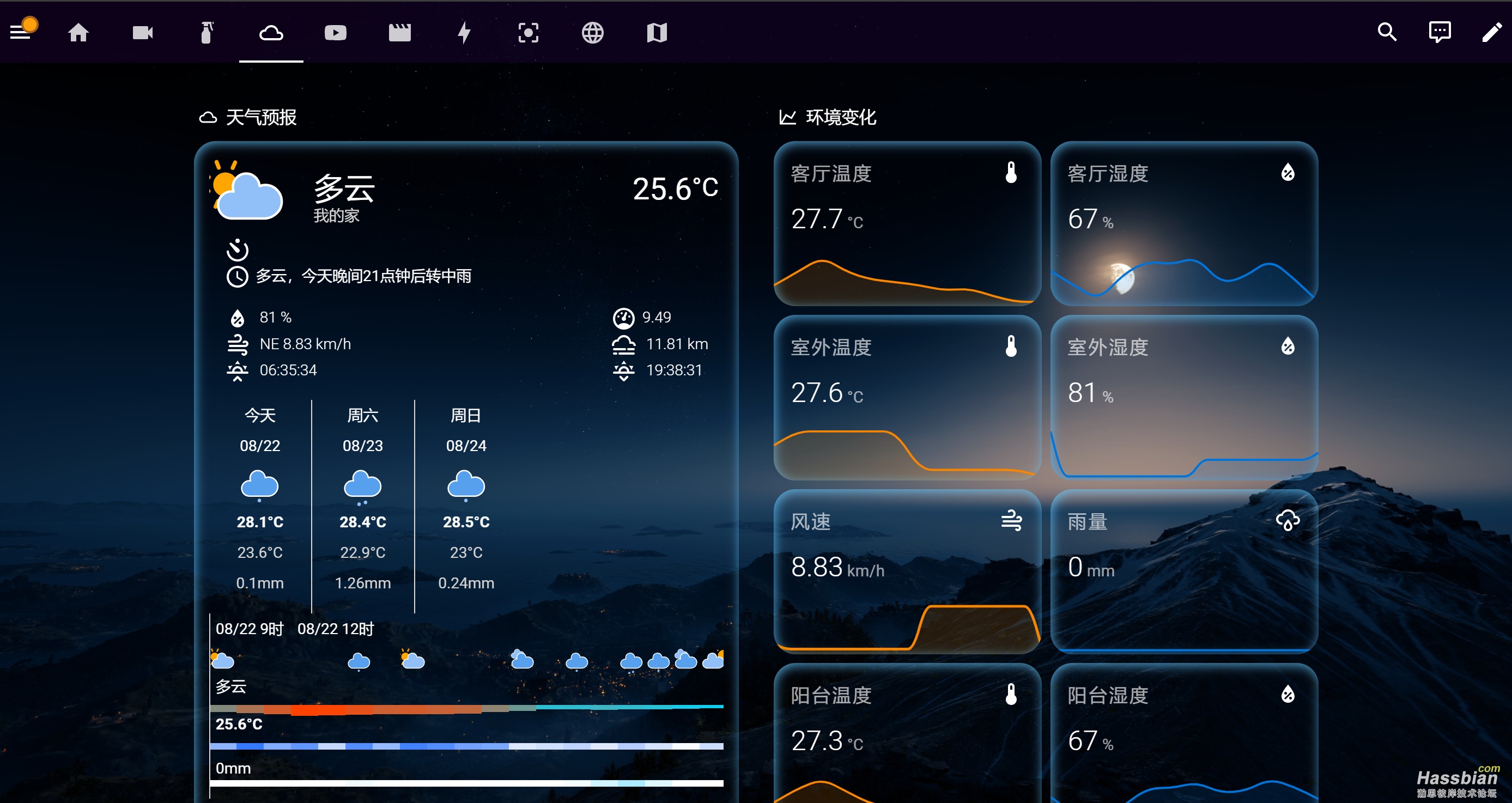Click the 我的家 location label
The height and width of the screenshot is (803, 1512).
coord(336,215)
